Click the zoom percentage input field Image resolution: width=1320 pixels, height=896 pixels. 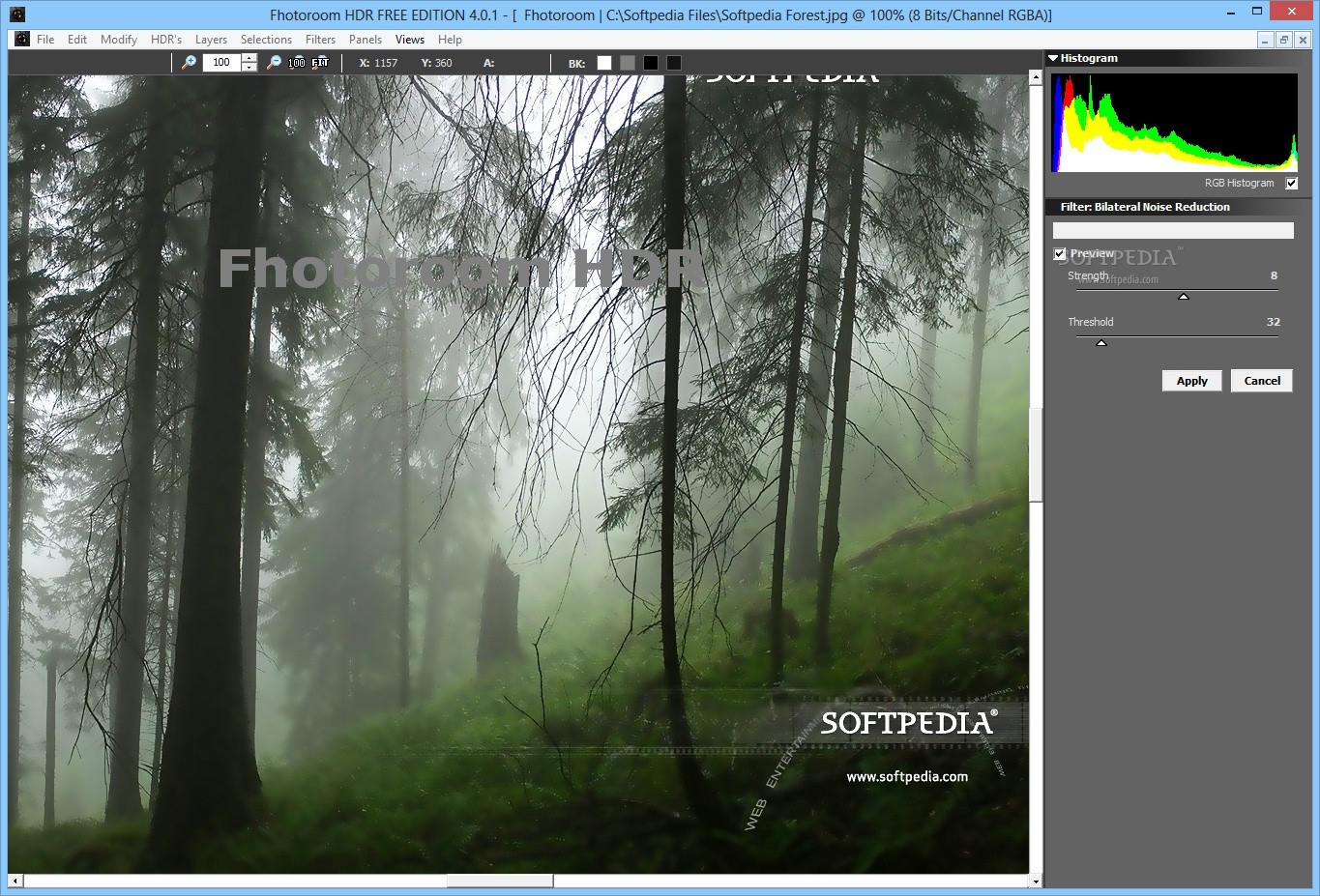[x=222, y=63]
